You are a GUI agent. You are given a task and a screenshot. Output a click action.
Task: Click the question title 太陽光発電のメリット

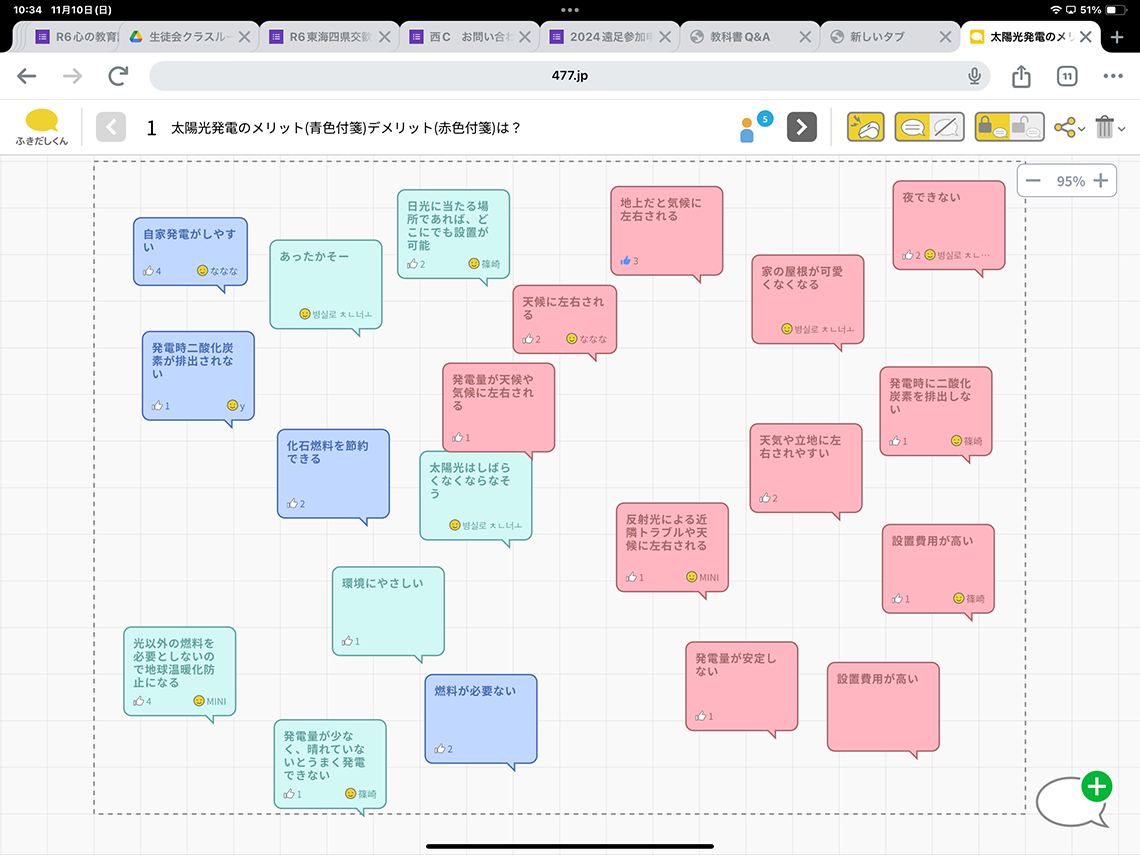[345, 128]
